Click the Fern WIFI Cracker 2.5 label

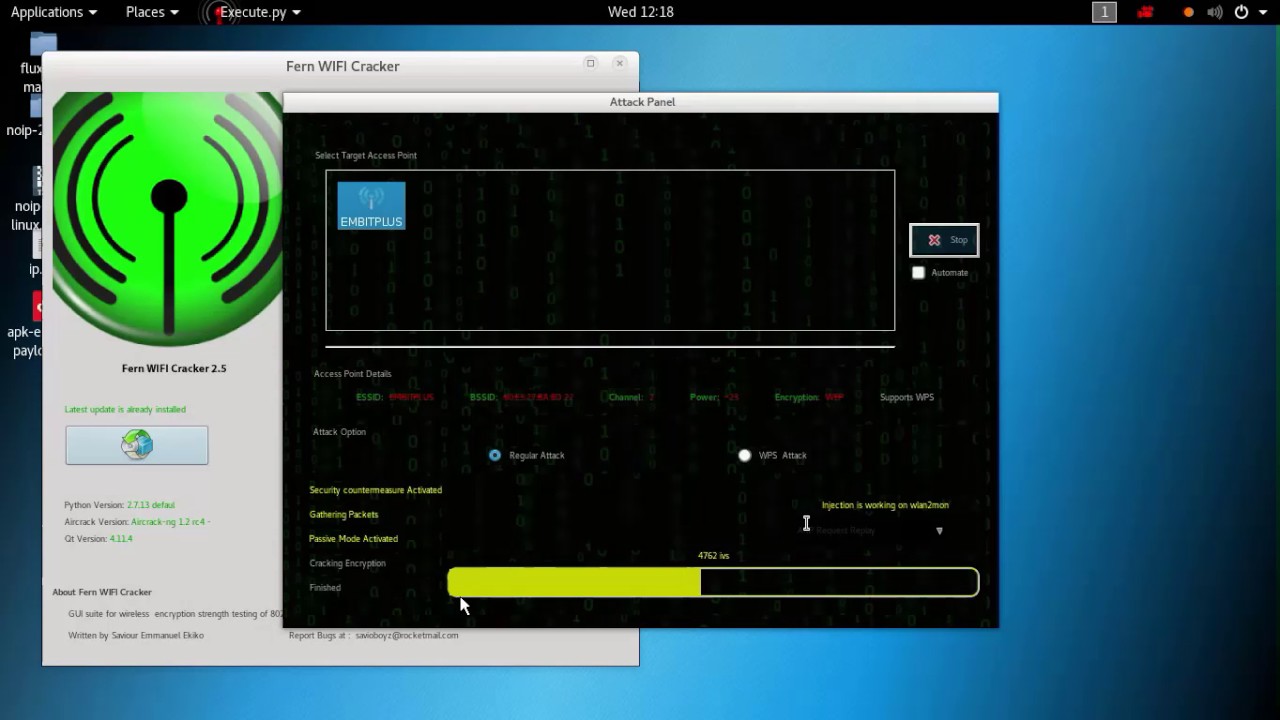point(174,368)
